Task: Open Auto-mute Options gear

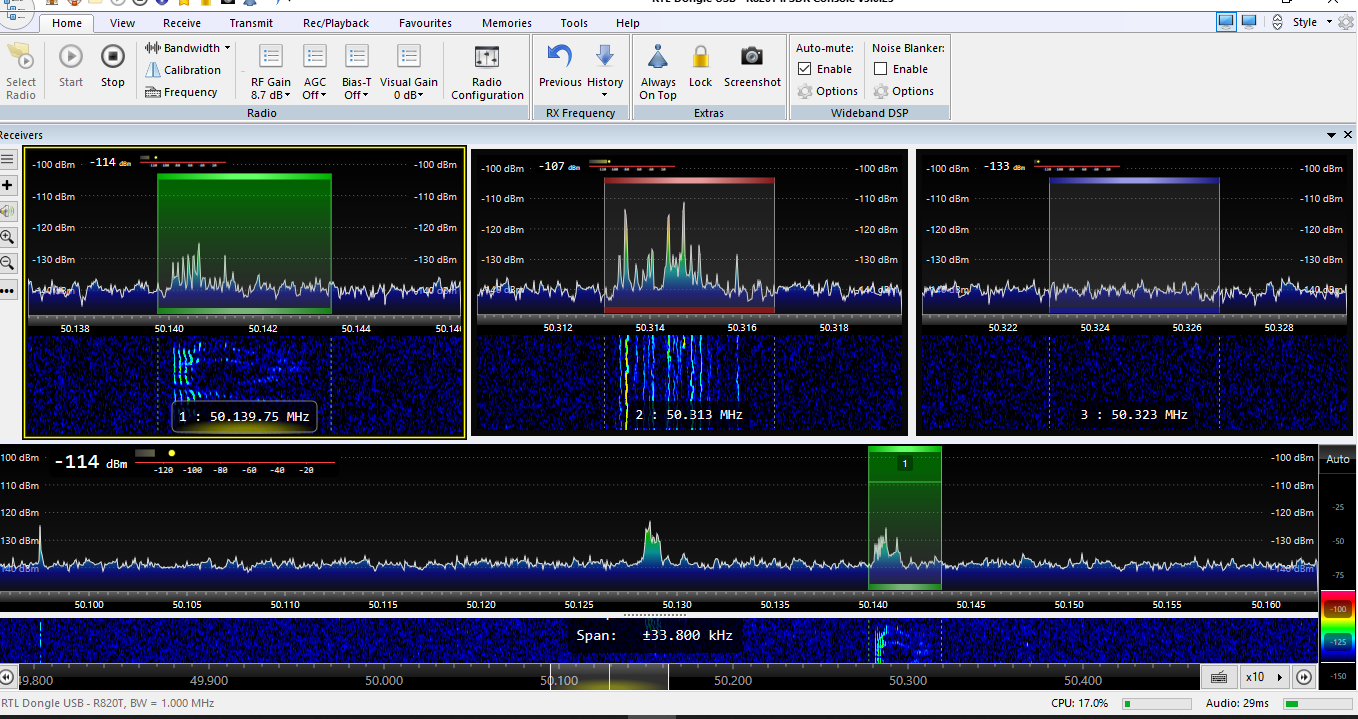Action: point(828,91)
